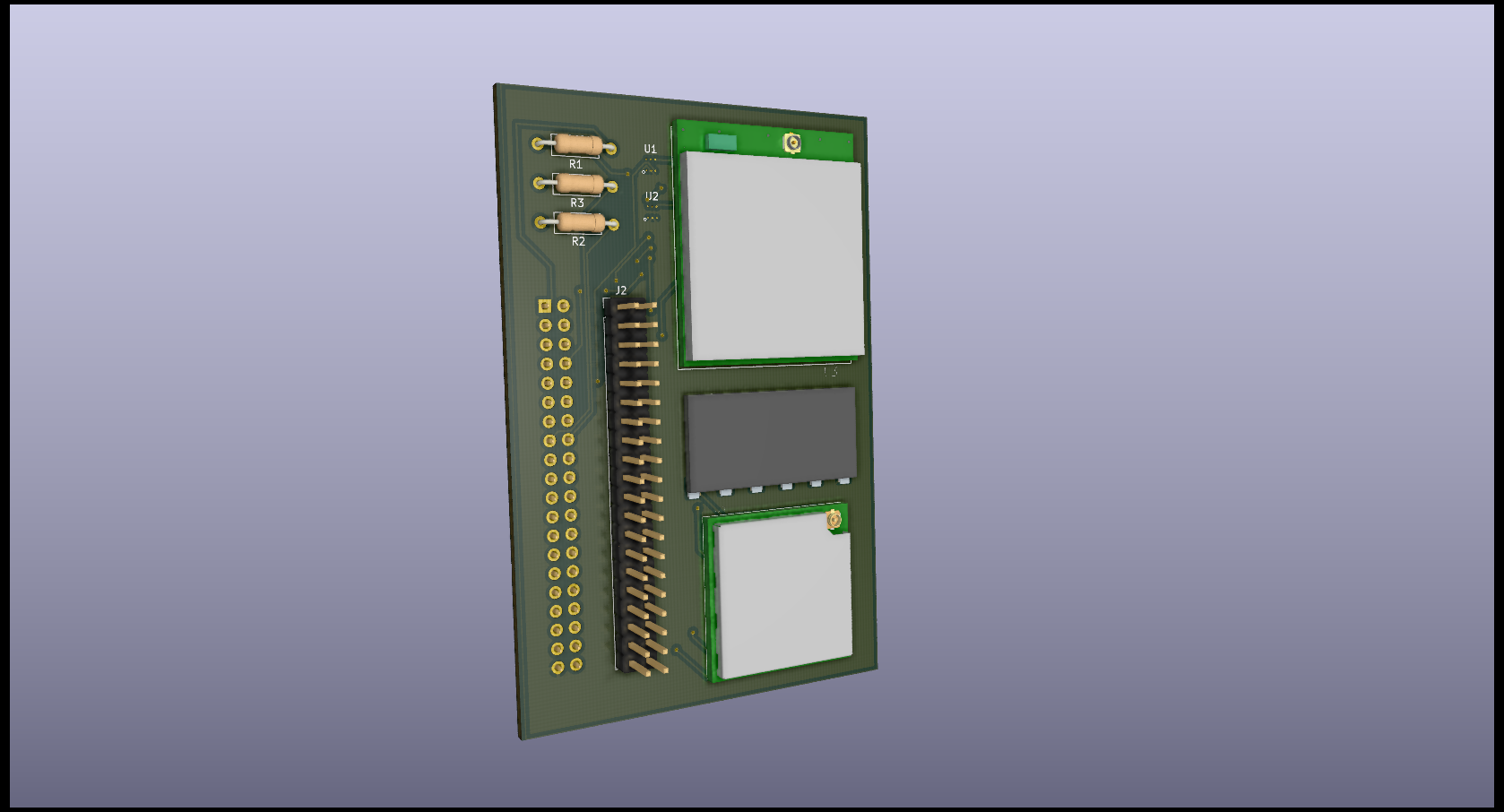Click the square pad of unpopulated header
The height and width of the screenshot is (812, 1504).
pyautogui.click(x=544, y=307)
